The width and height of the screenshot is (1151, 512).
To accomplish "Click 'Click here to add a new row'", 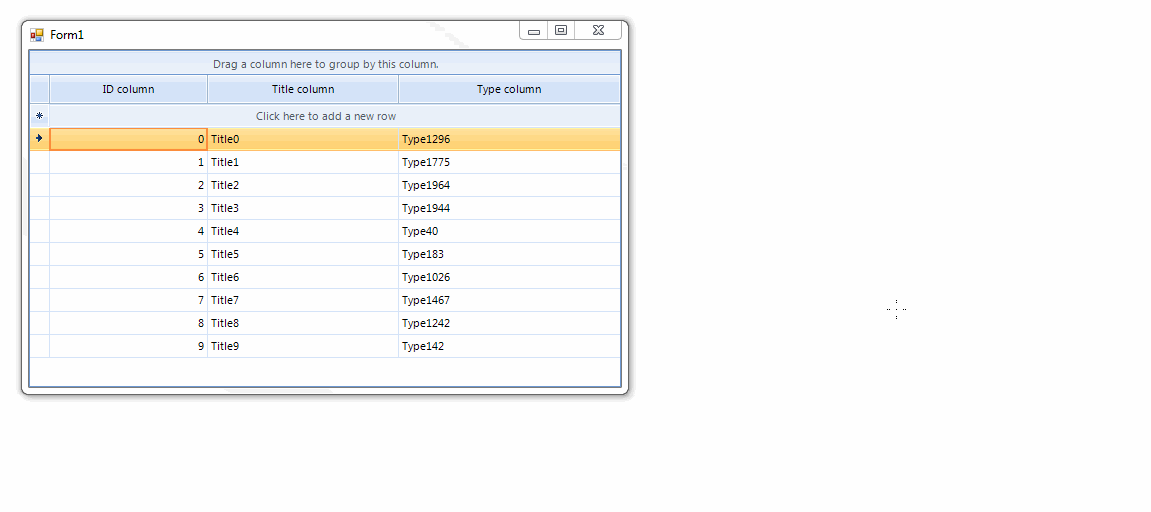I will (x=326, y=116).
